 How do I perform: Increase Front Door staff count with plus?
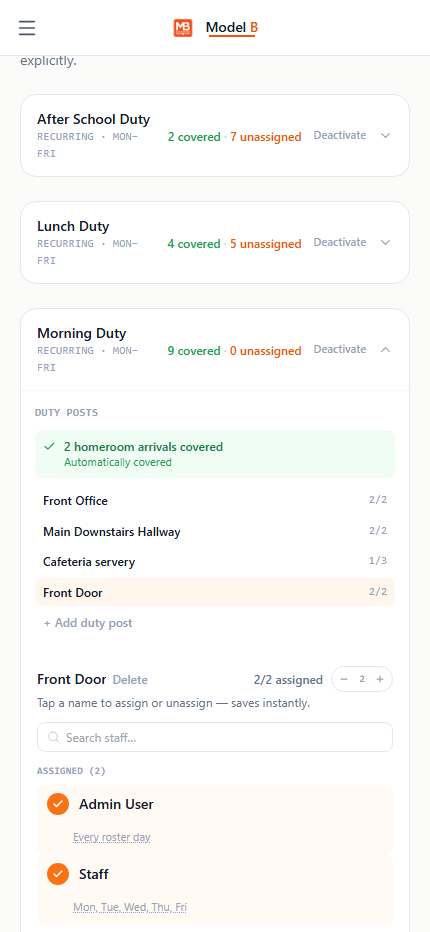click(x=380, y=679)
